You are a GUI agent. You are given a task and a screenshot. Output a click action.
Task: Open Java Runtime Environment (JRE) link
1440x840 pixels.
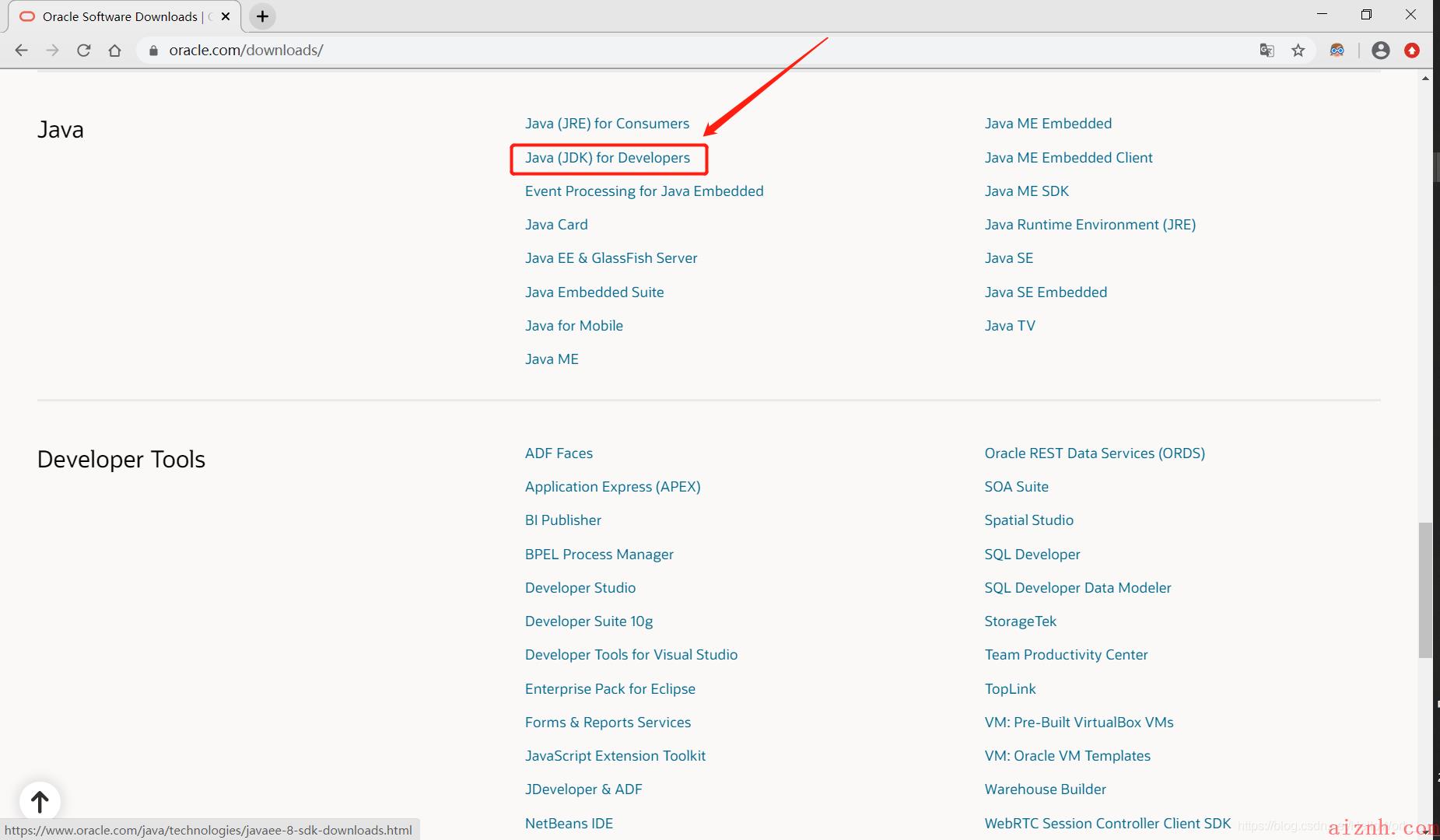tap(1090, 225)
